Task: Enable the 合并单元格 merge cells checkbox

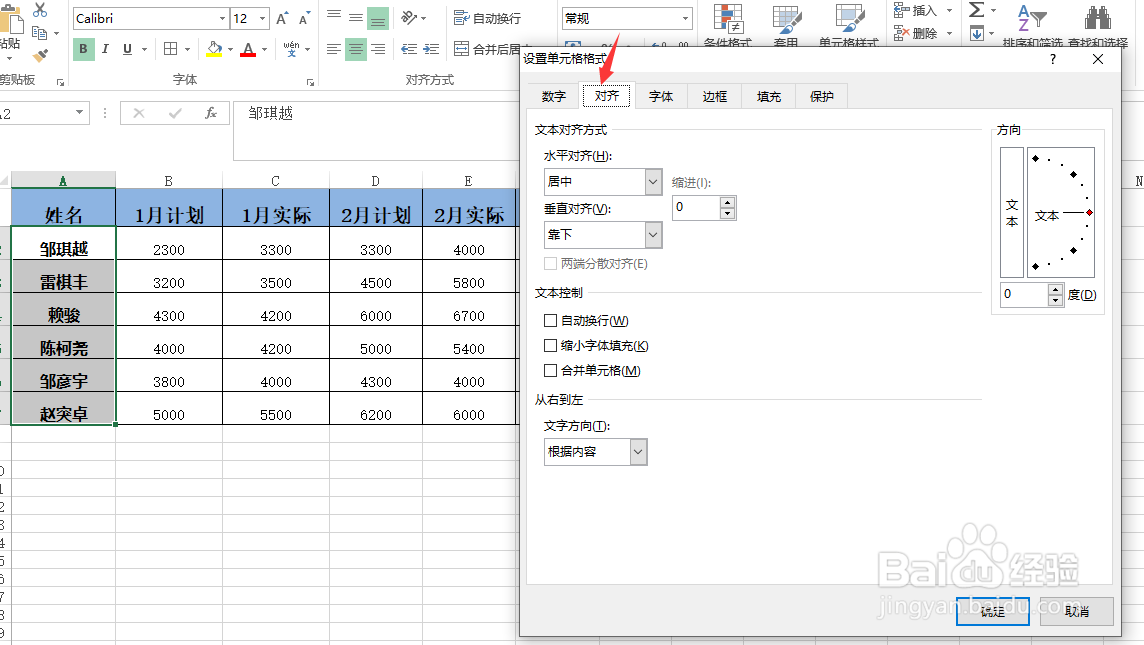Action: pos(551,371)
